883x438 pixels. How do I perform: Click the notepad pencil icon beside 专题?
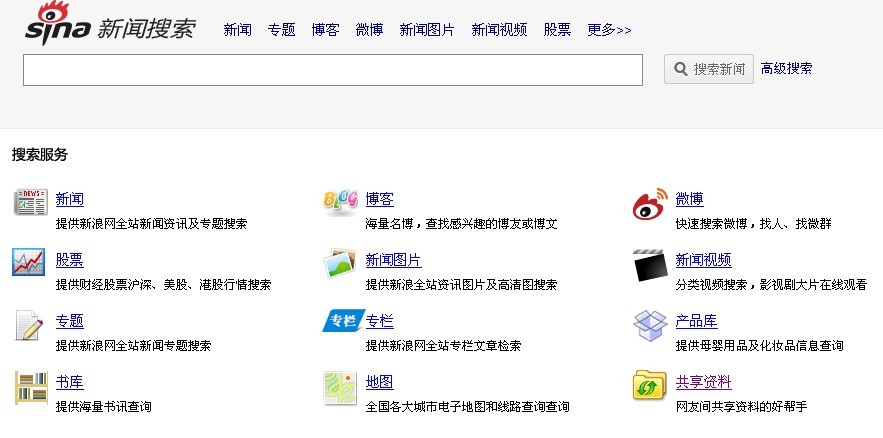29,325
